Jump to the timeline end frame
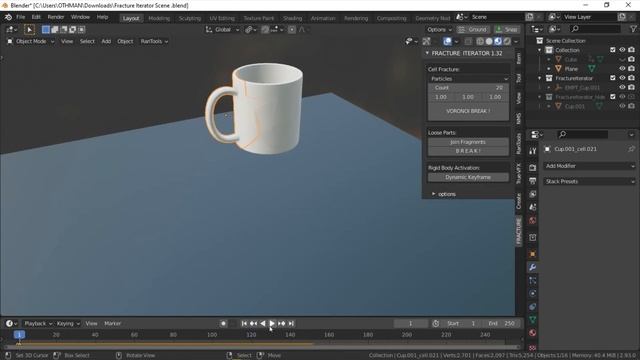The width and height of the screenshot is (640, 360). coord(291,323)
